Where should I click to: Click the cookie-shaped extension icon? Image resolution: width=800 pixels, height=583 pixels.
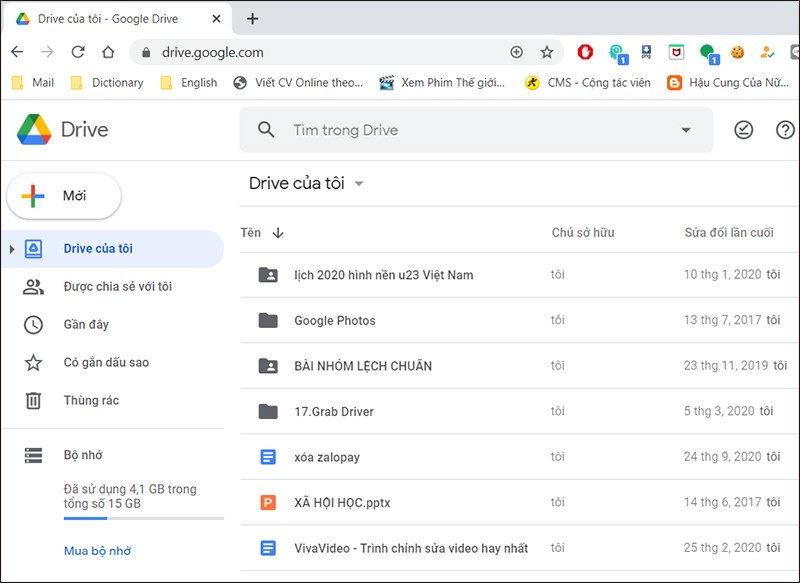click(x=737, y=52)
